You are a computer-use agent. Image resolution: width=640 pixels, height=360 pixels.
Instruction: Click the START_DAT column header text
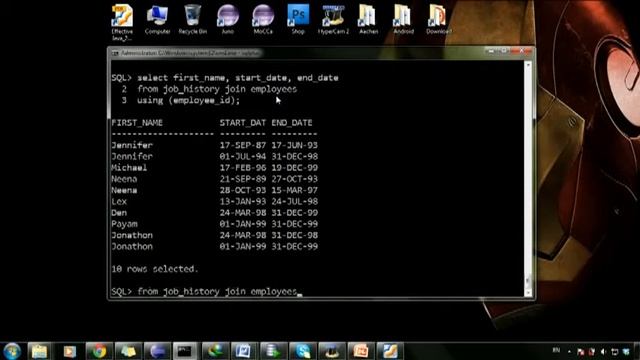click(x=243, y=122)
